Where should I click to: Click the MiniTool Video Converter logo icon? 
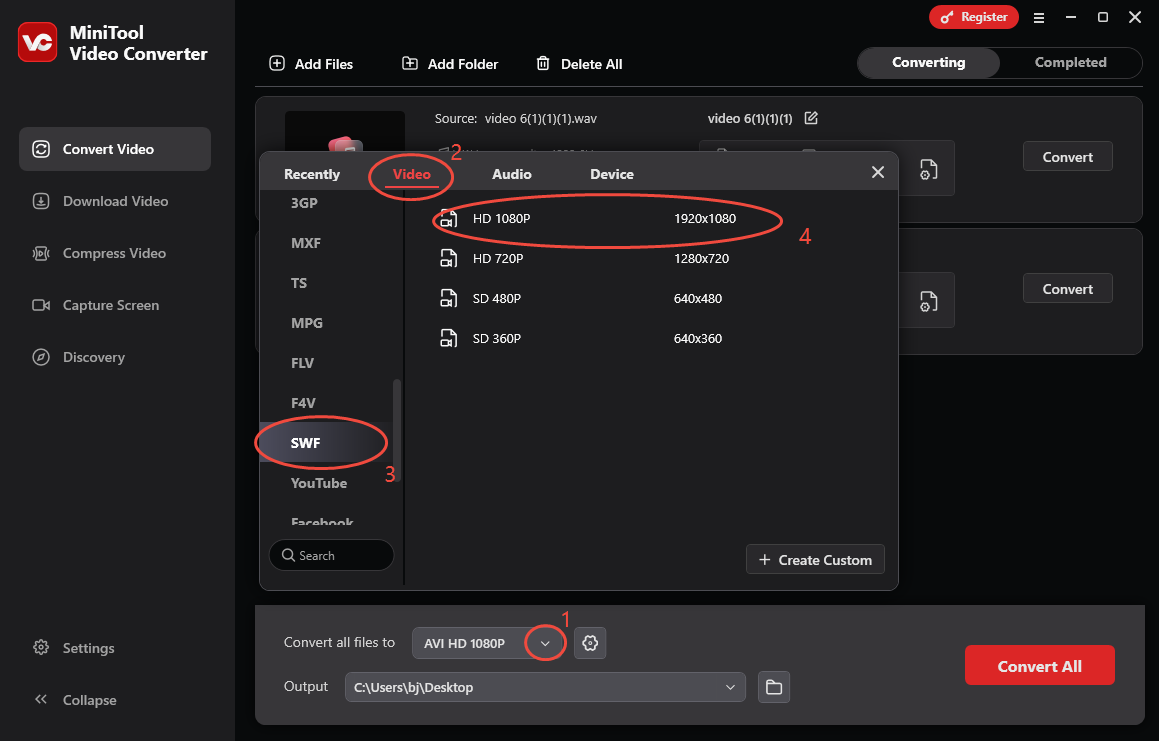pyautogui.click(x=37, y=42)
